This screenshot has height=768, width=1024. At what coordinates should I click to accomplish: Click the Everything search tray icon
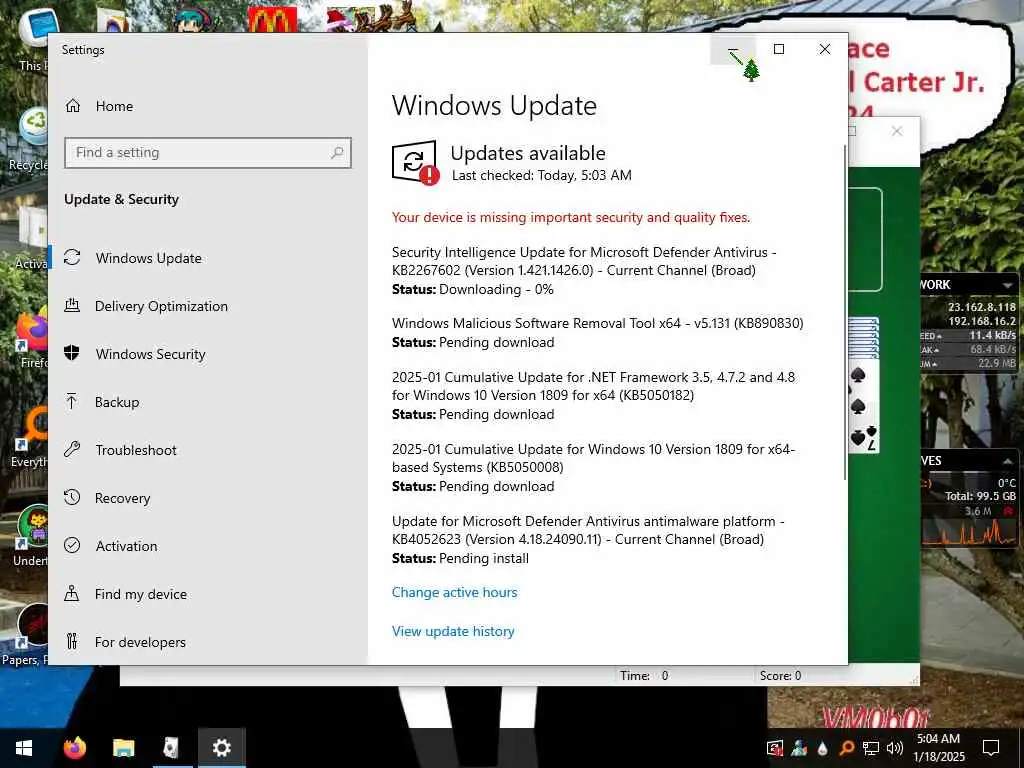click(x=846, y=748)
